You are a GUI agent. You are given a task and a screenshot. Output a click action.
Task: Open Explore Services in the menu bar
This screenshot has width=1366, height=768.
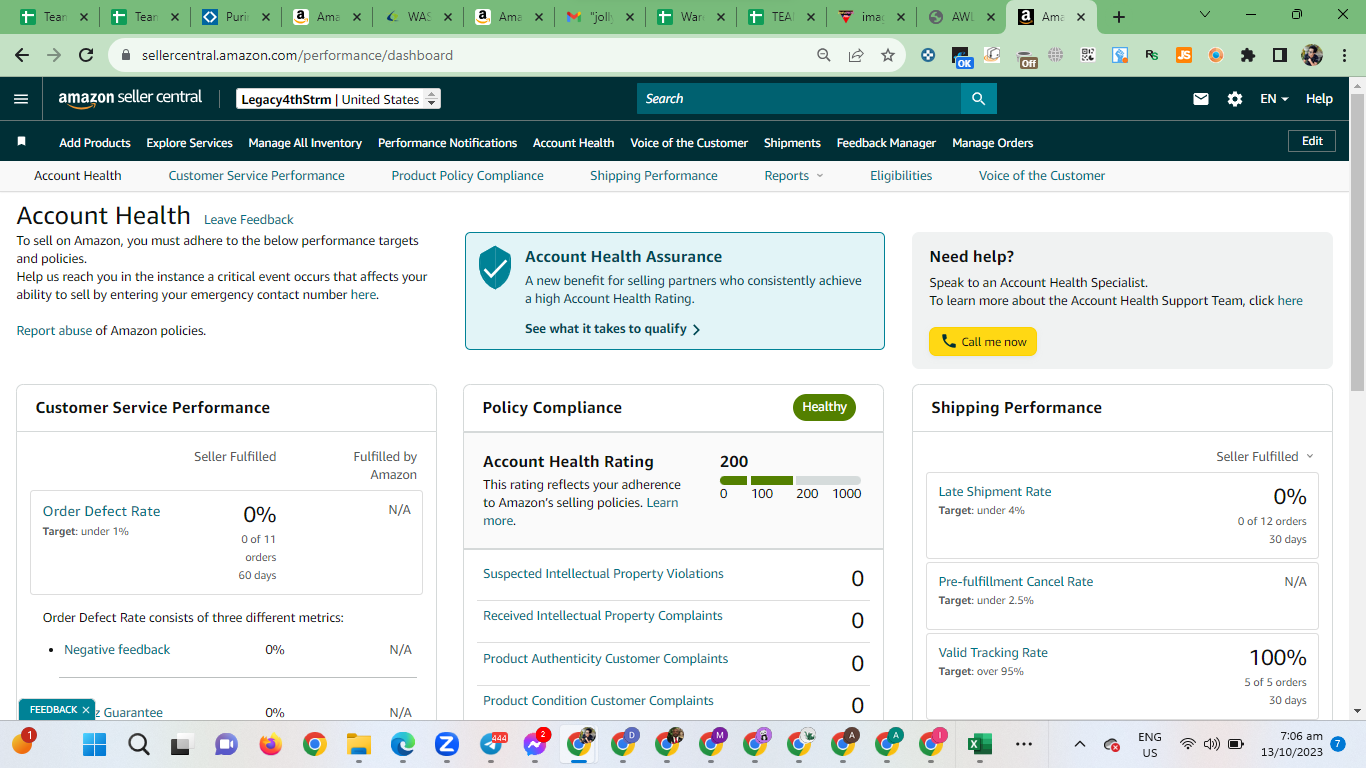pos(189,143)
